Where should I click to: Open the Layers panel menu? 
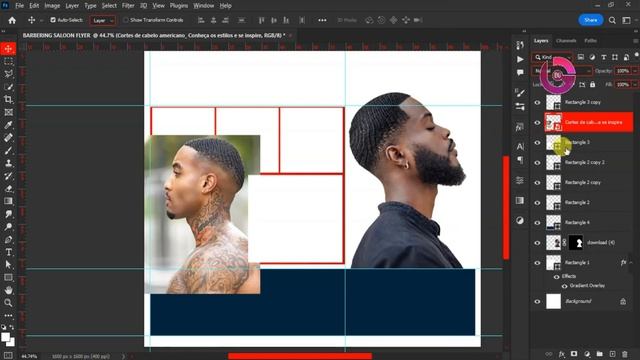point(636,41)
